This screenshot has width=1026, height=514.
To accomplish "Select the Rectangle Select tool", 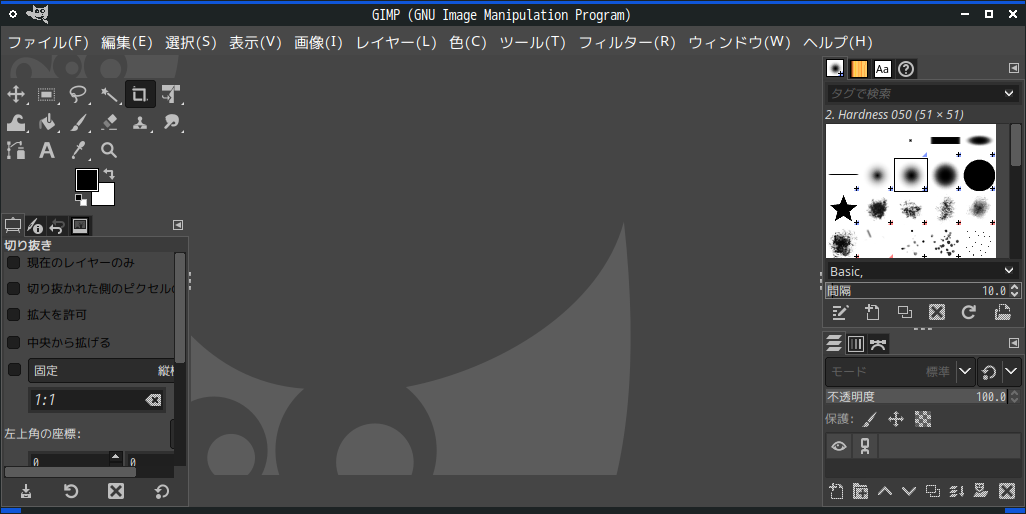I will pyautogui.click(x=46, y=94).
